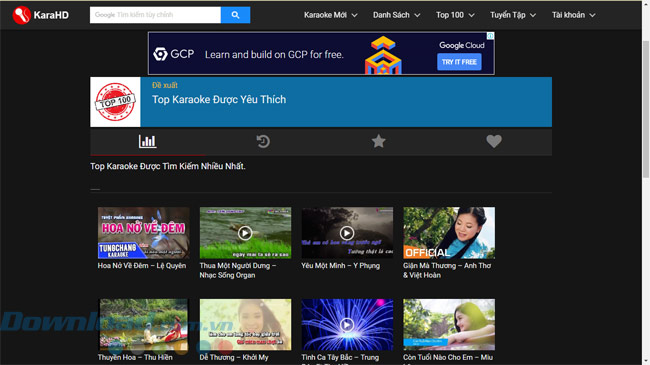Switch to the history clock tab
The width and height of the screenshot is (650, 365).
tap(263, 141)
